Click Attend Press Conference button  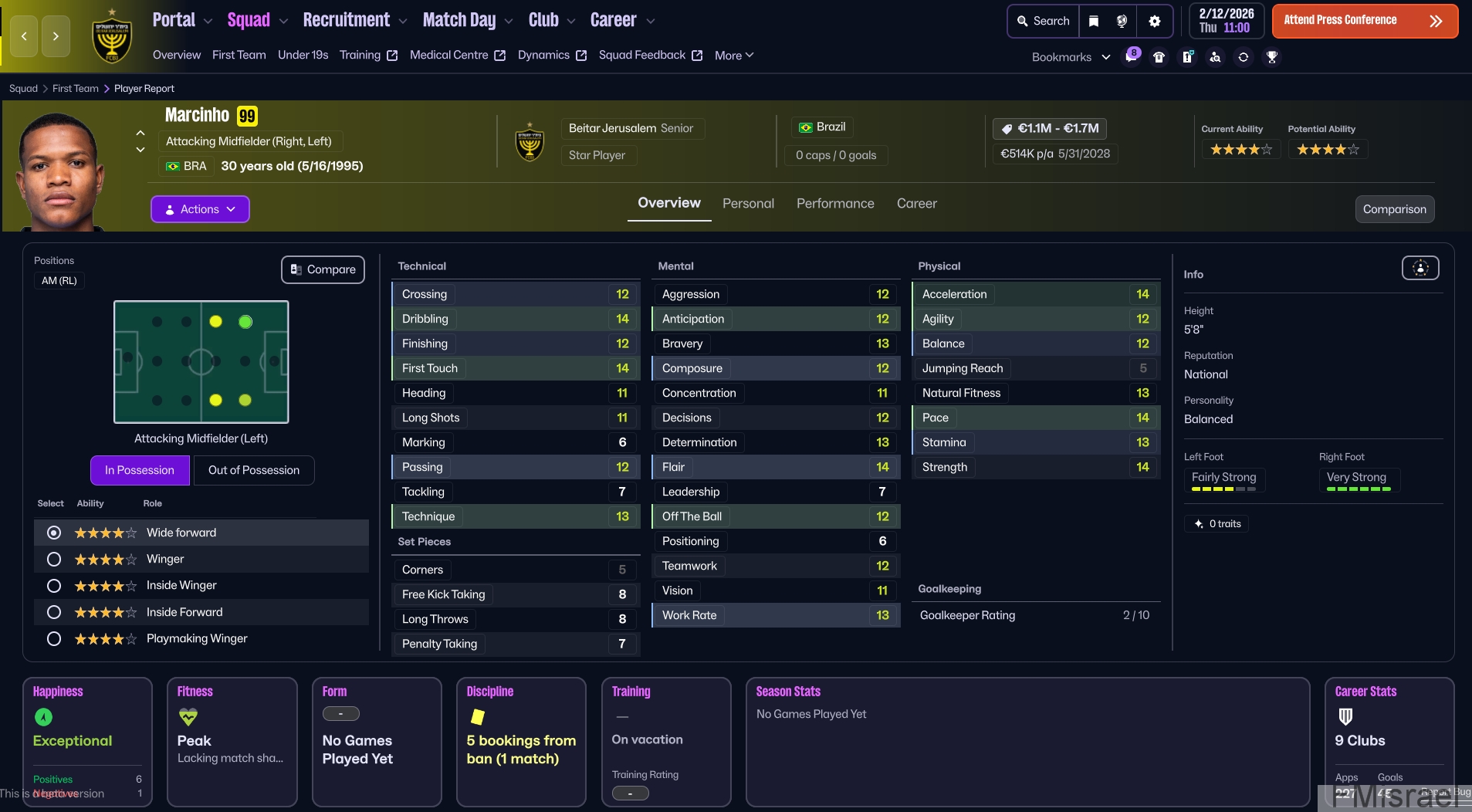1364,21
